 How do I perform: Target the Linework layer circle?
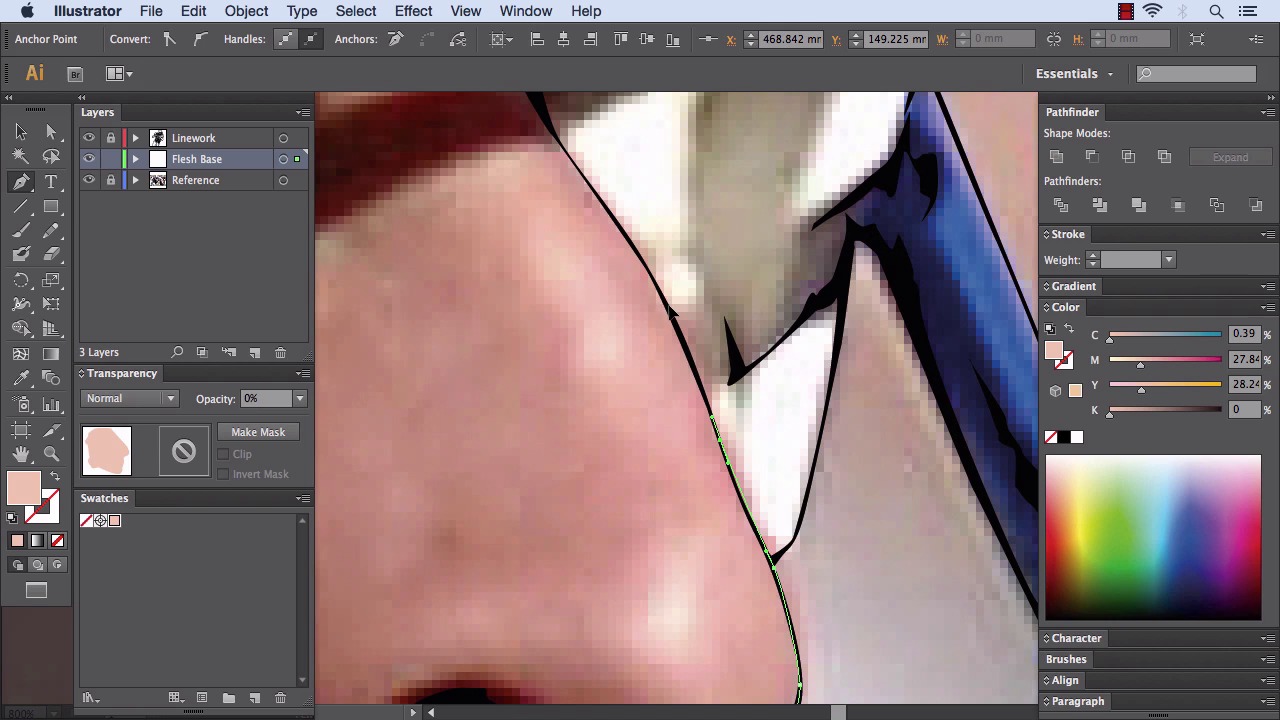point(283,139)
